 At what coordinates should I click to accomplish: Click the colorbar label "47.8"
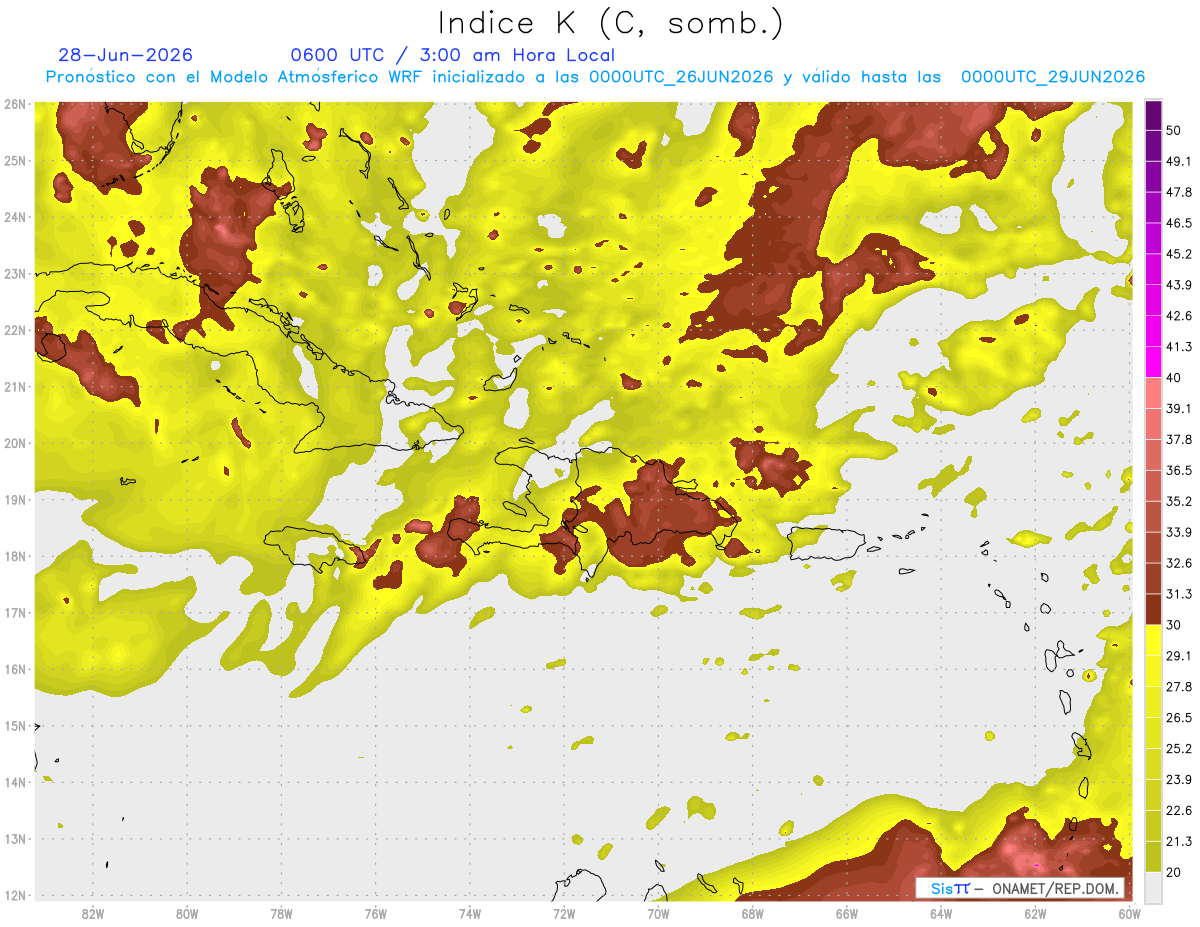(1179, 192)
